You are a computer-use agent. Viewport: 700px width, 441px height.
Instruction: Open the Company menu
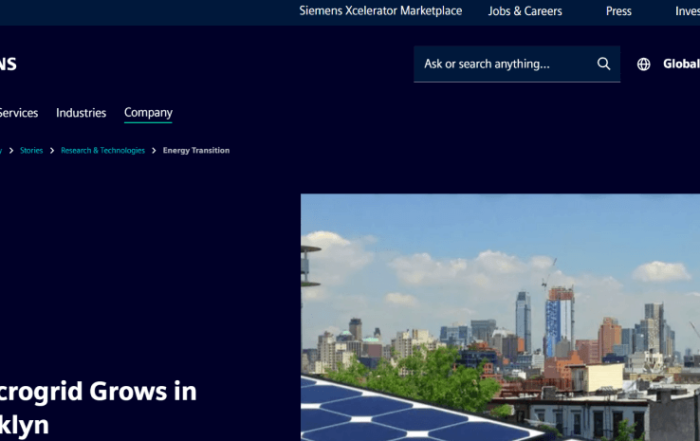click(x=148, y=113)
